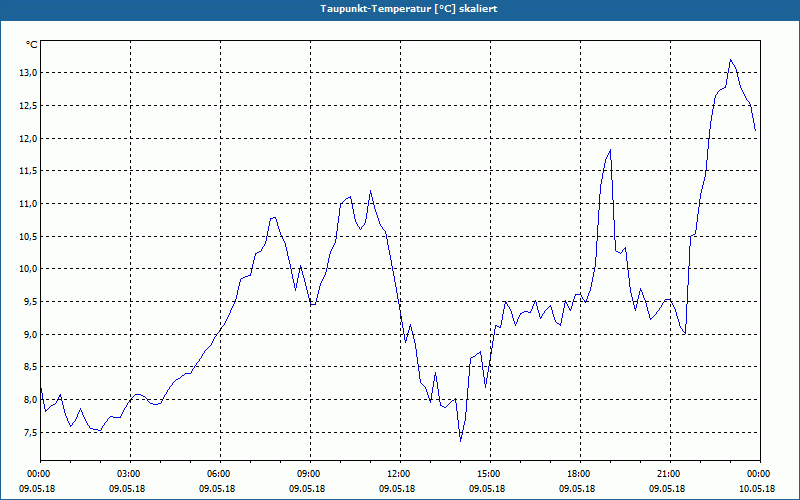Click the 11,5 y-axis value
Image resolution: width=800 pixels, height=500 pixels.
pyautogui.click(x=29, y=171)
